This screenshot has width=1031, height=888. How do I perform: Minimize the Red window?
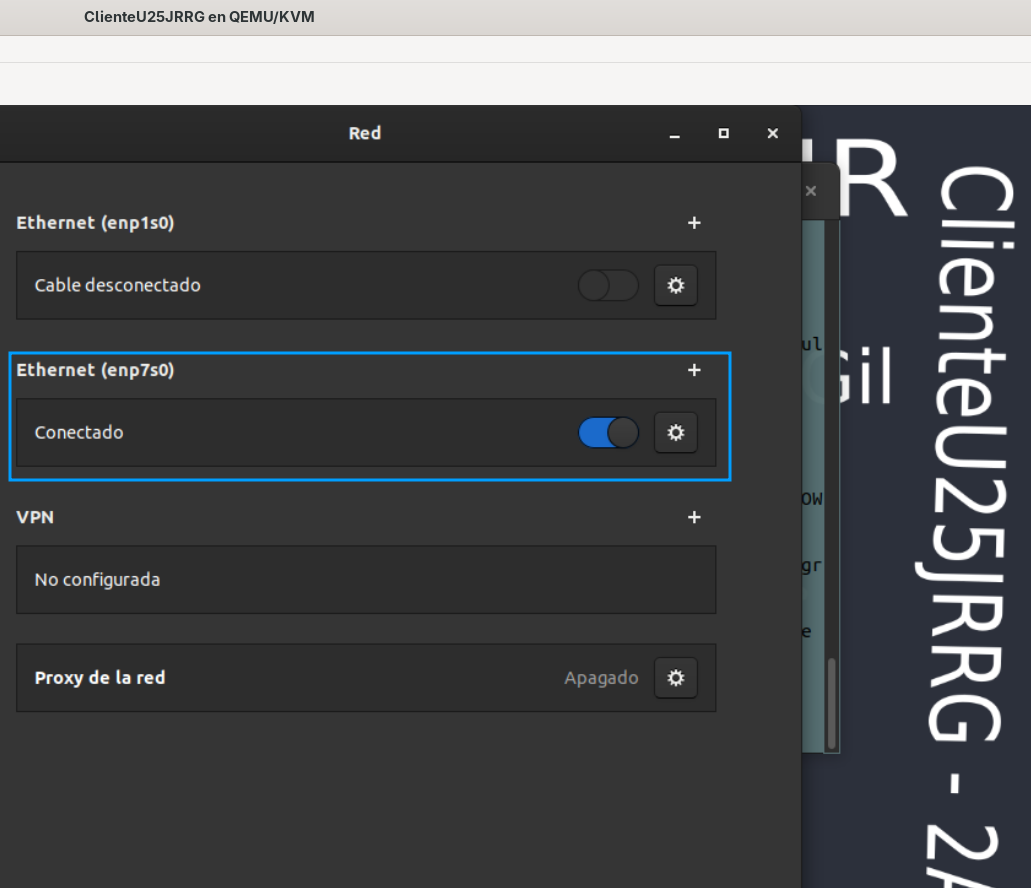pos(675,134)
